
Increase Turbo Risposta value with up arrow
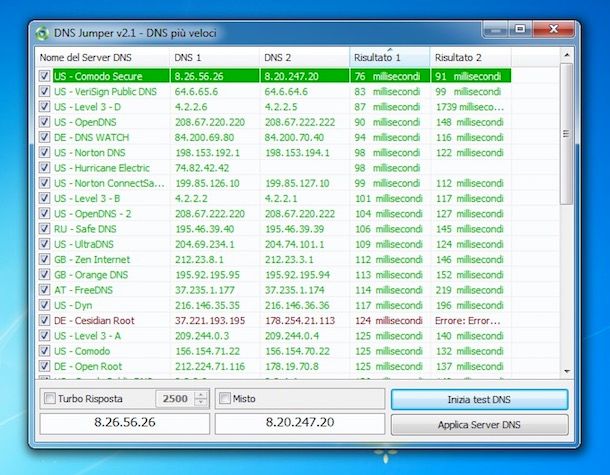pyautogui.click(x=201, y=395)
